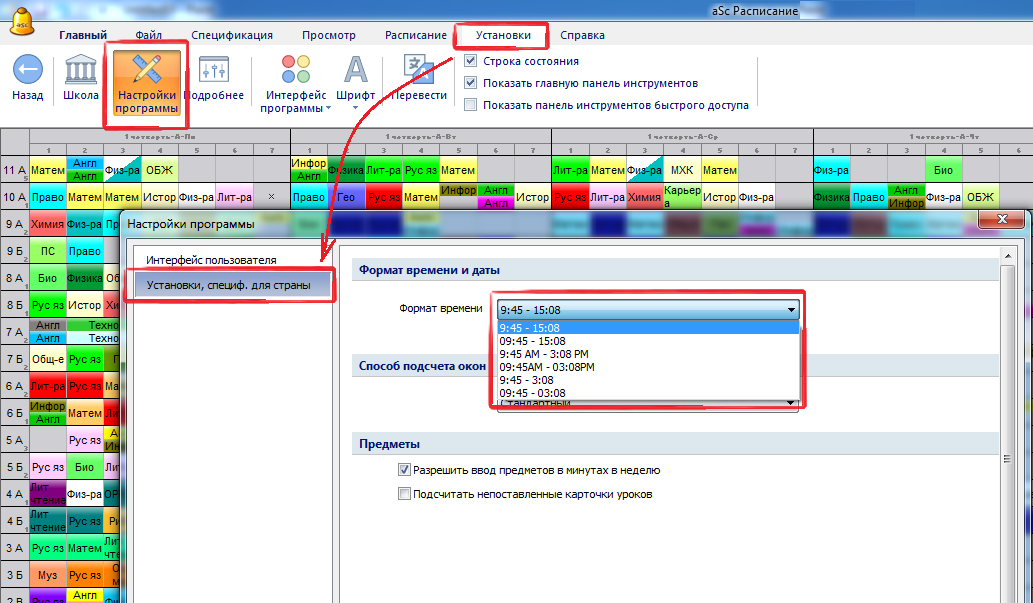Open the School (Школа) icon

tap(81, 70)
